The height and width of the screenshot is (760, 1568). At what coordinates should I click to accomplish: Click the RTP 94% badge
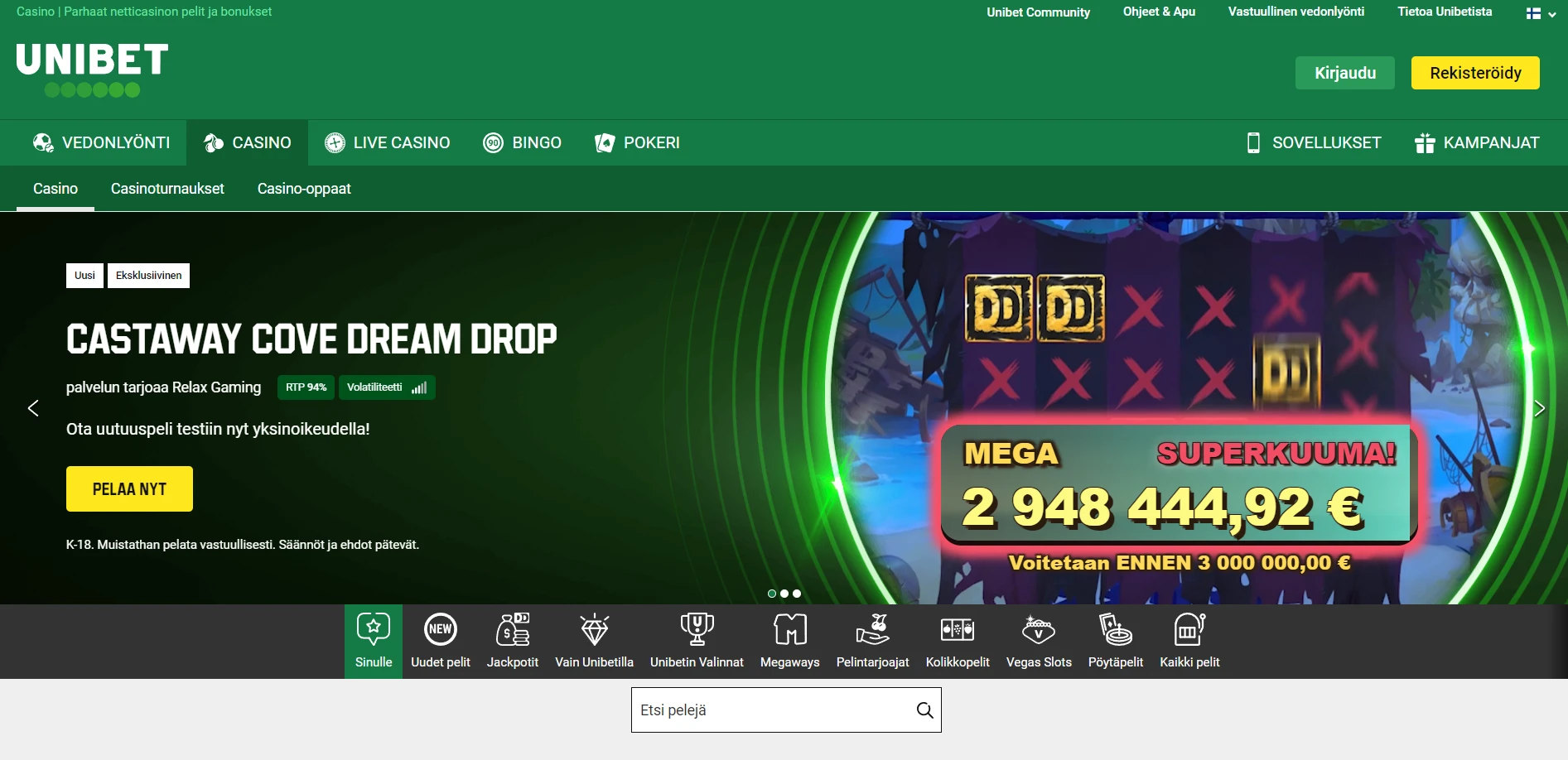(306, 387)
